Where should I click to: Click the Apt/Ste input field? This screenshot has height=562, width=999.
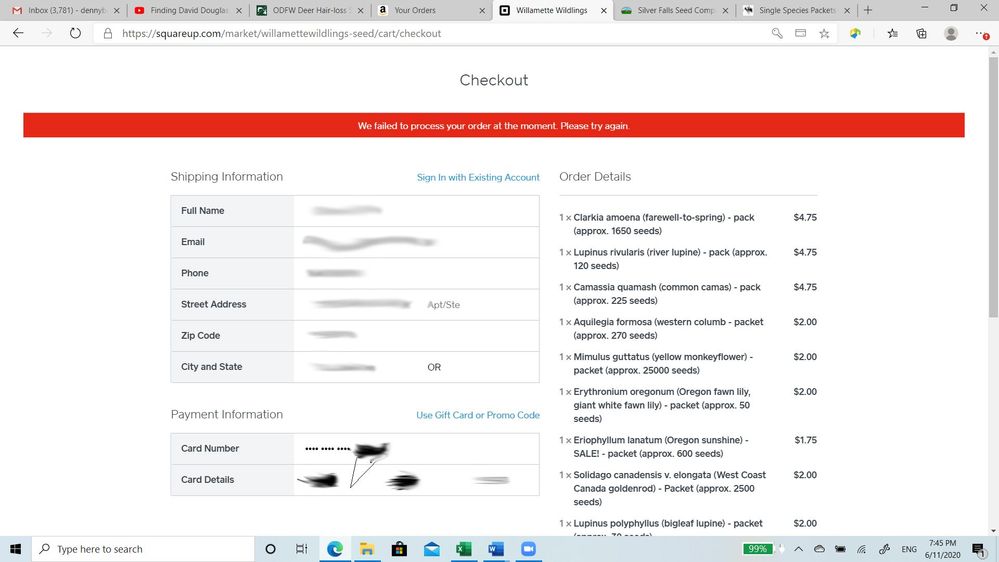pyautogui.click(x=478, y=305)
